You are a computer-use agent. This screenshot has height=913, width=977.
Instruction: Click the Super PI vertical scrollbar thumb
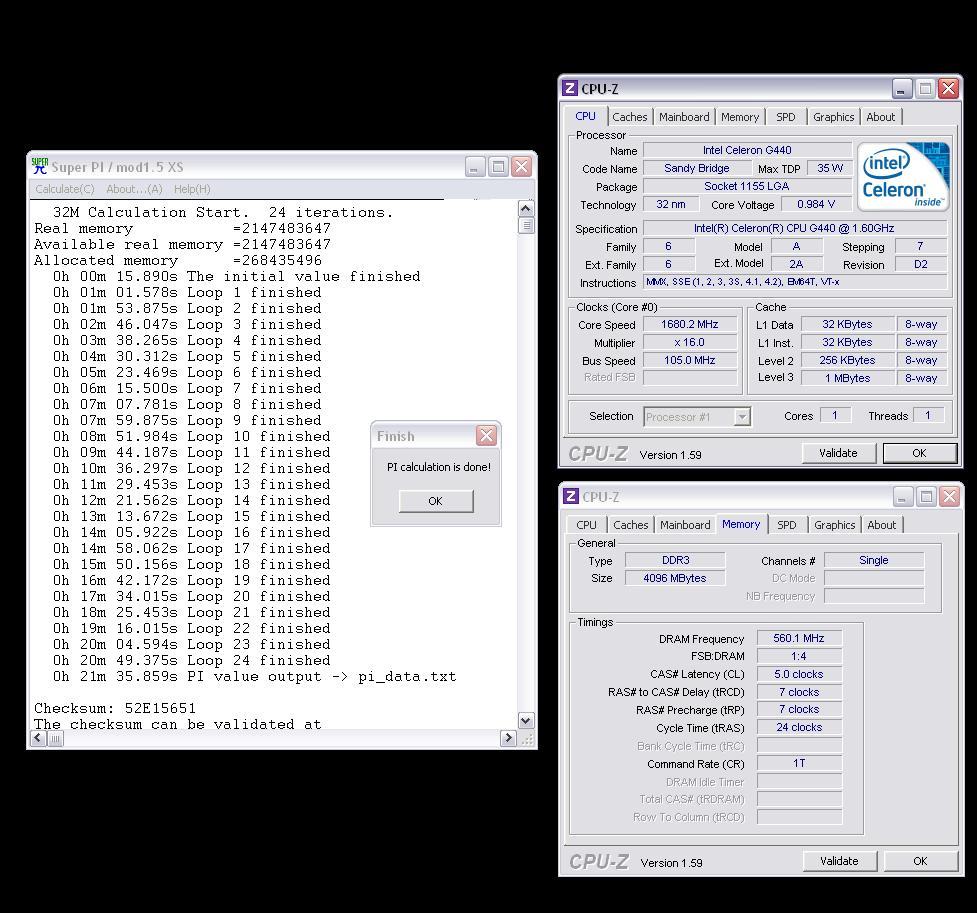tap(526, 225)
